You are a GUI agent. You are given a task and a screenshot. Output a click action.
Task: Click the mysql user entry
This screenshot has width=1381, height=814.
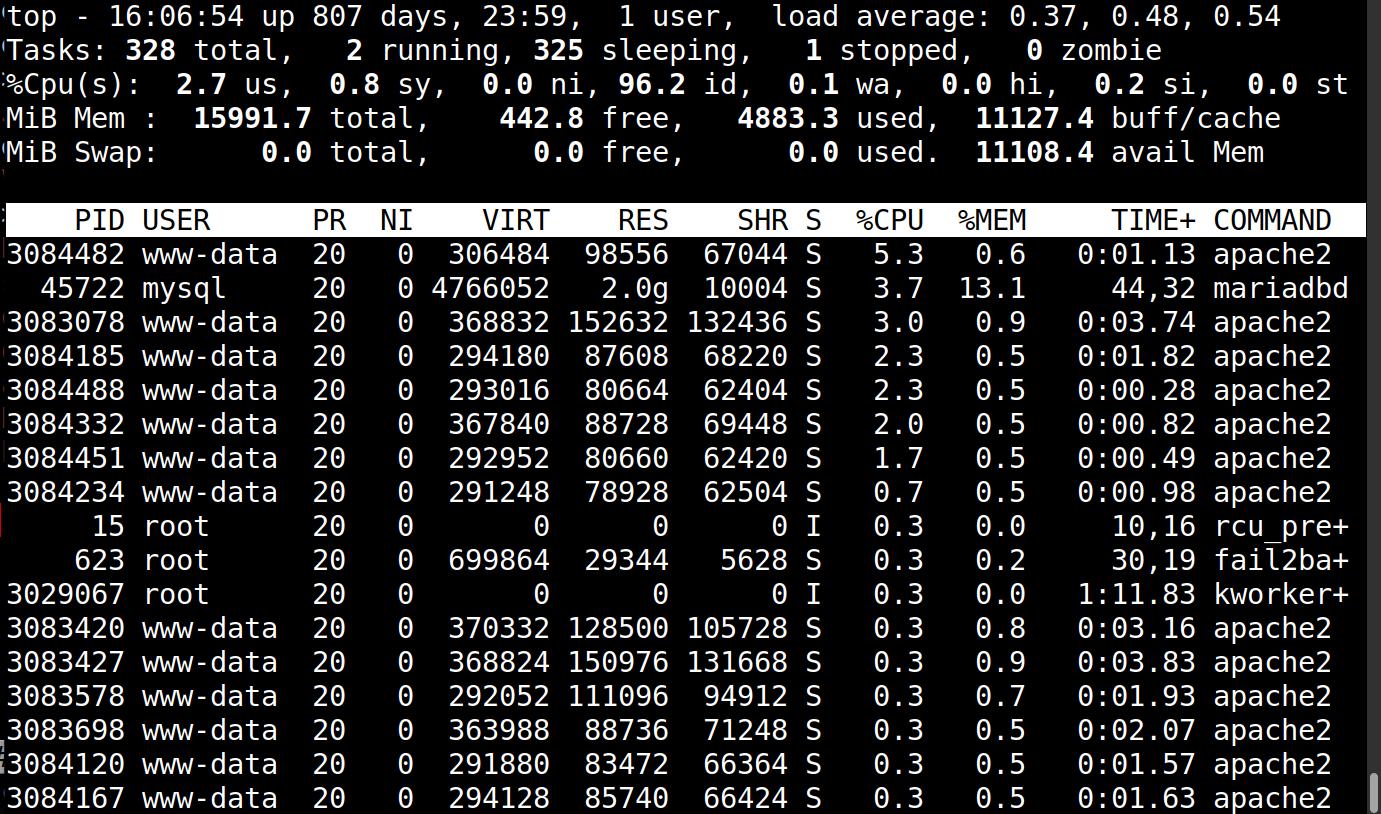pos(184,288)
